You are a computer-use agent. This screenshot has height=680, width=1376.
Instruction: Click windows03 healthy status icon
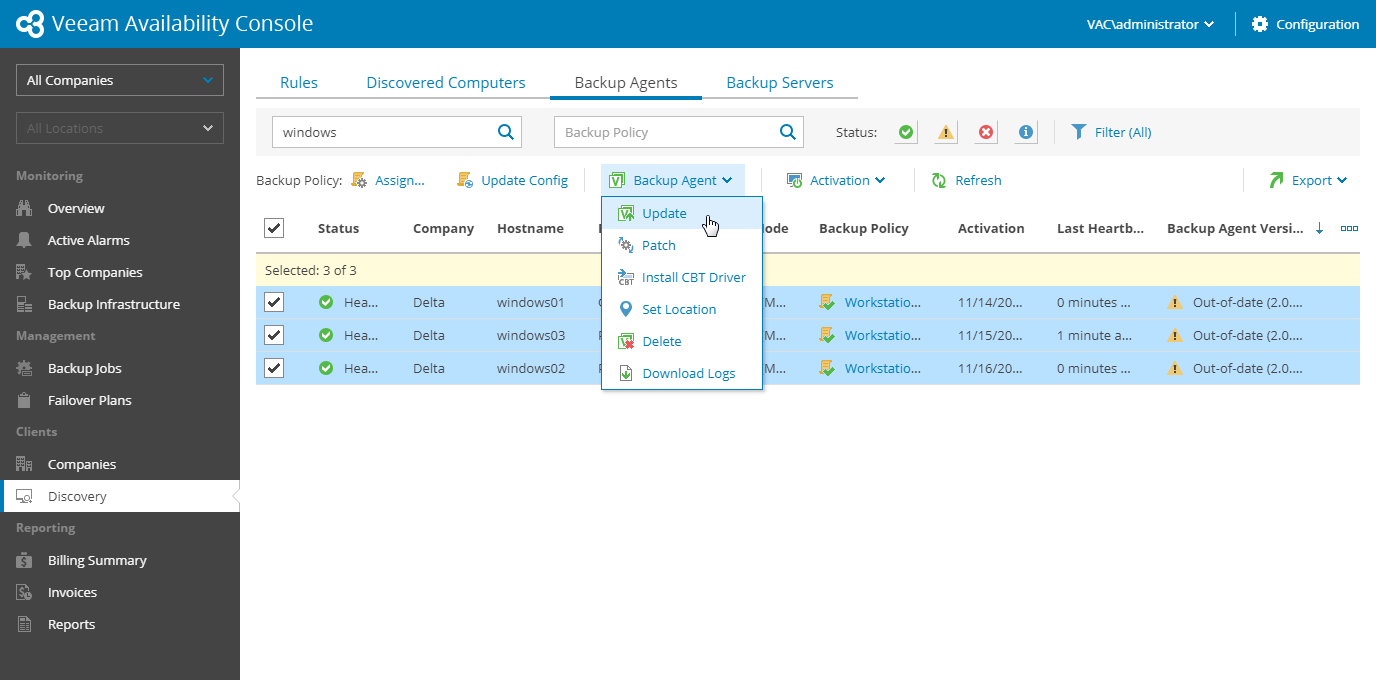pos(326,335)
